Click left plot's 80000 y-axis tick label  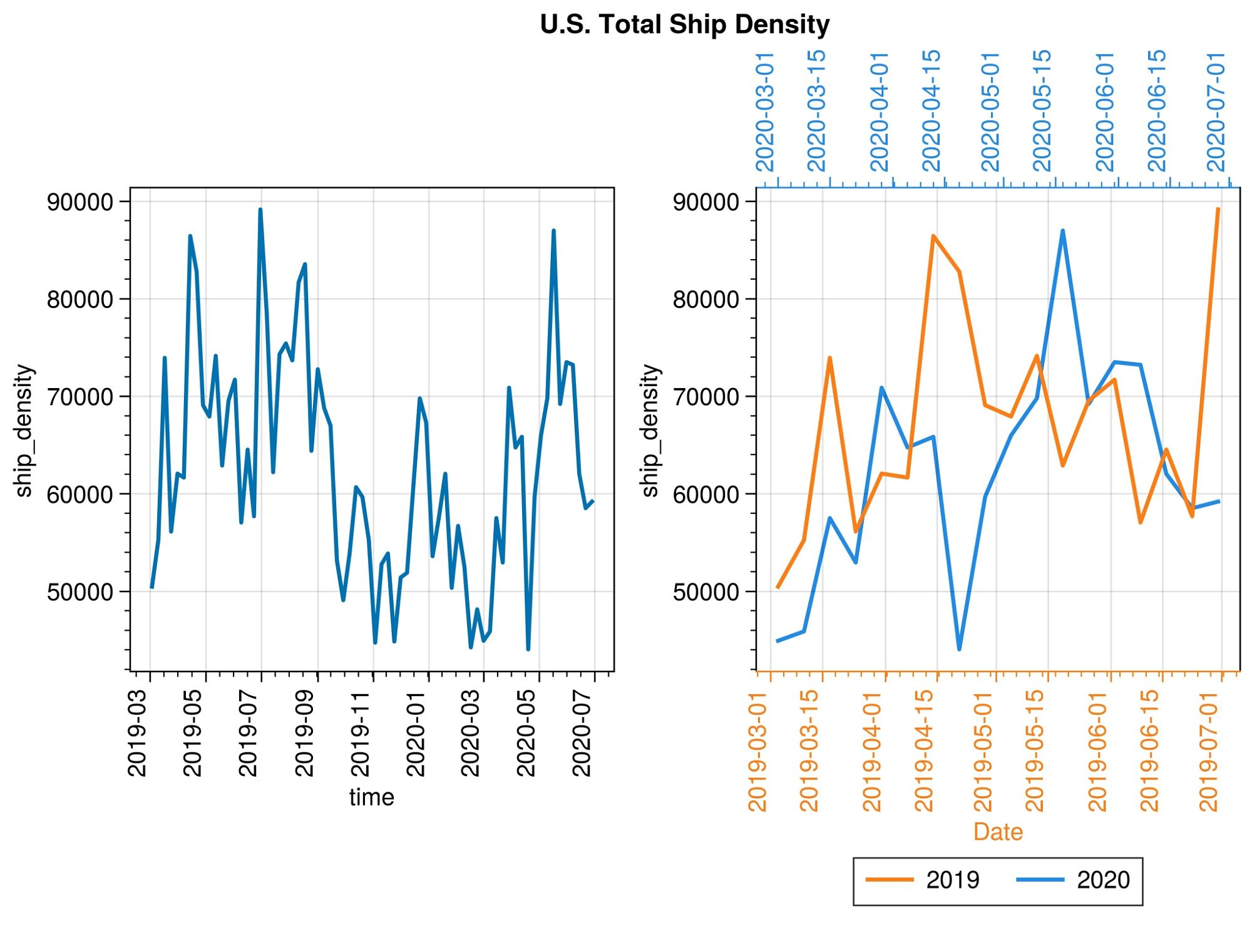pyautogui.click(x=80, y=299)
